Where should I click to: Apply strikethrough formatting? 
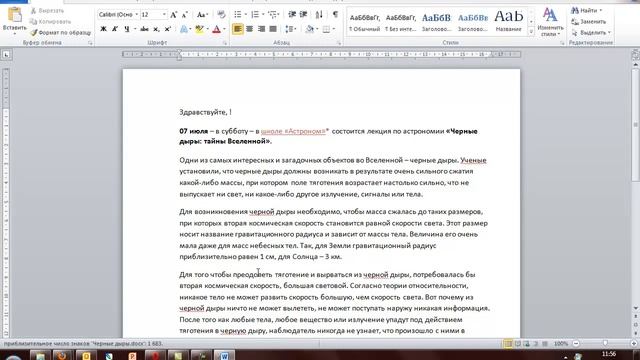pos(144,29)
